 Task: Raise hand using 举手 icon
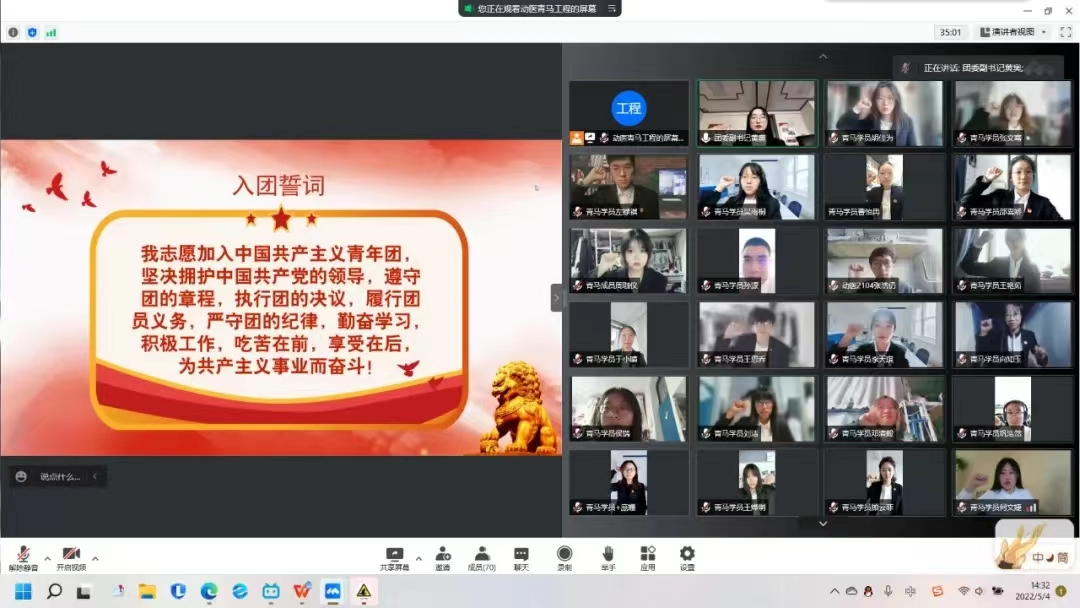pyautogui.click(x=608, y=555)
